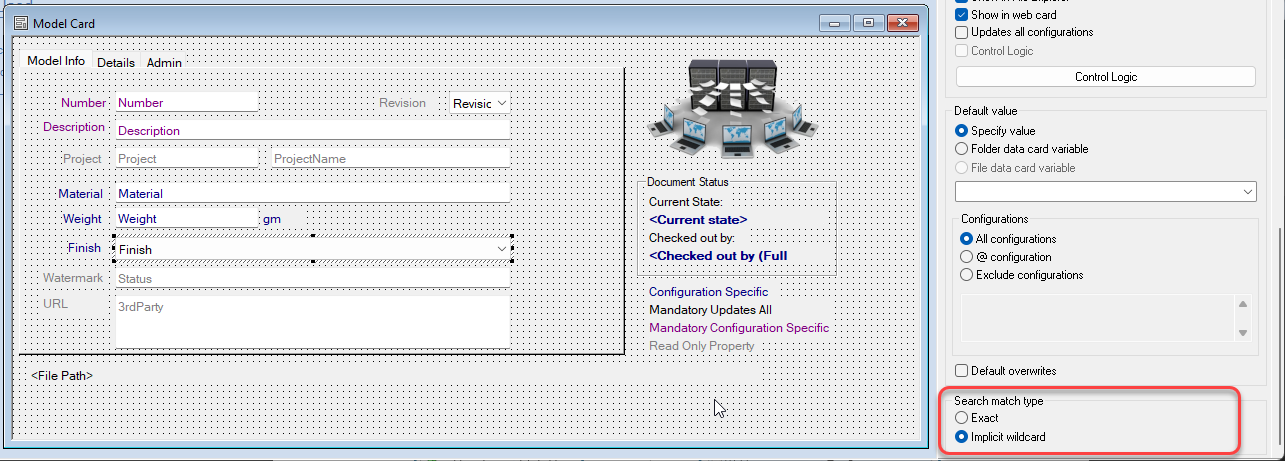Viewport: 1285px width, 461px height.
Task: Maximize the Model Card window
Action: pyautogui.click(x=868, y=23)
